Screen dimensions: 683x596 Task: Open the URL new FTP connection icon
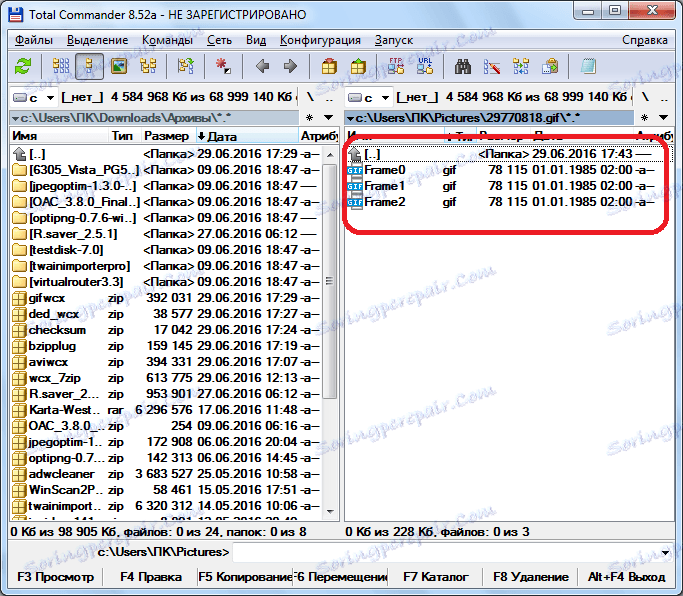tap(425, 66)
